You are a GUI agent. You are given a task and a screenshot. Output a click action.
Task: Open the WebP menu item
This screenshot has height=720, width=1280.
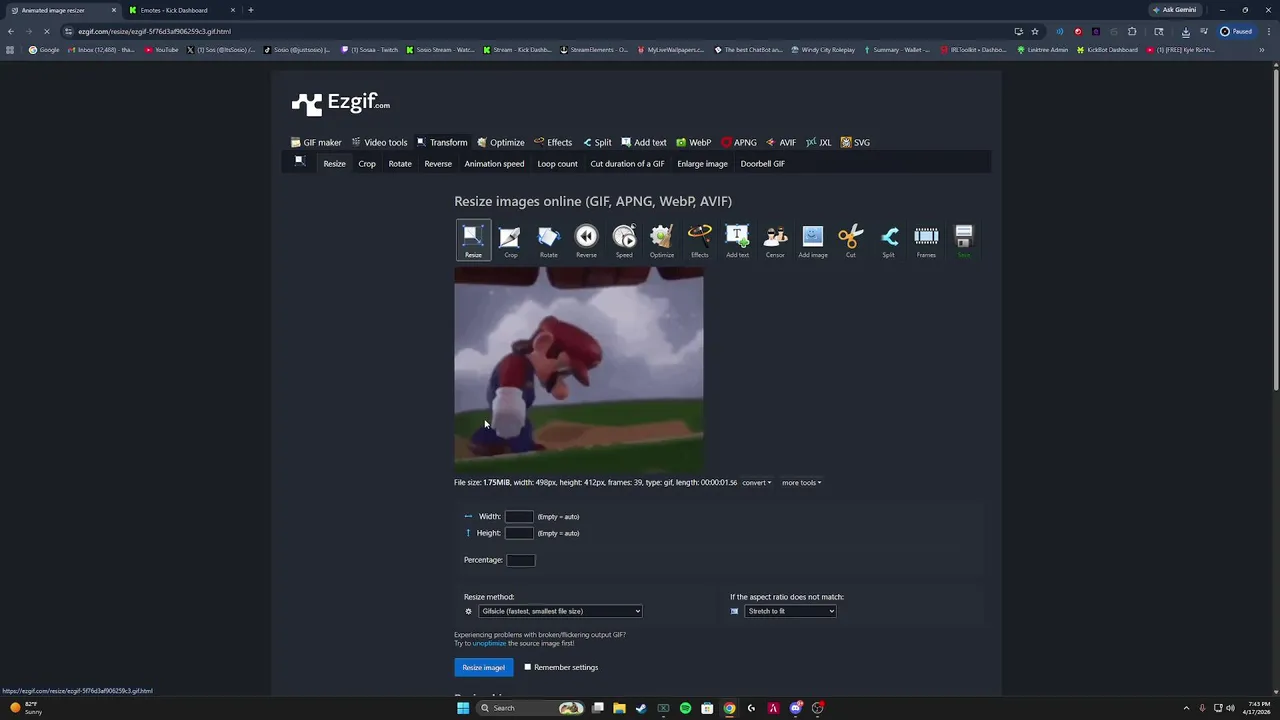pos(693,142)
